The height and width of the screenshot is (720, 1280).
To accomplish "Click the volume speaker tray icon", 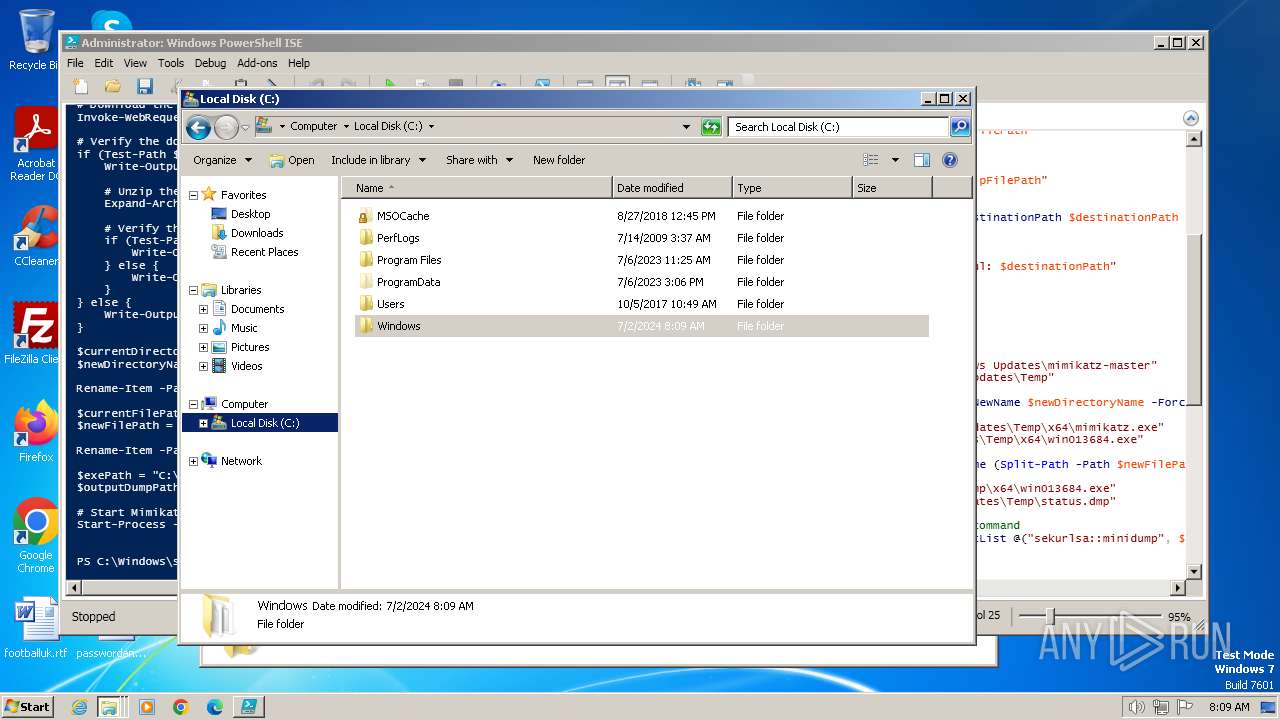I will coord(1136,707).
